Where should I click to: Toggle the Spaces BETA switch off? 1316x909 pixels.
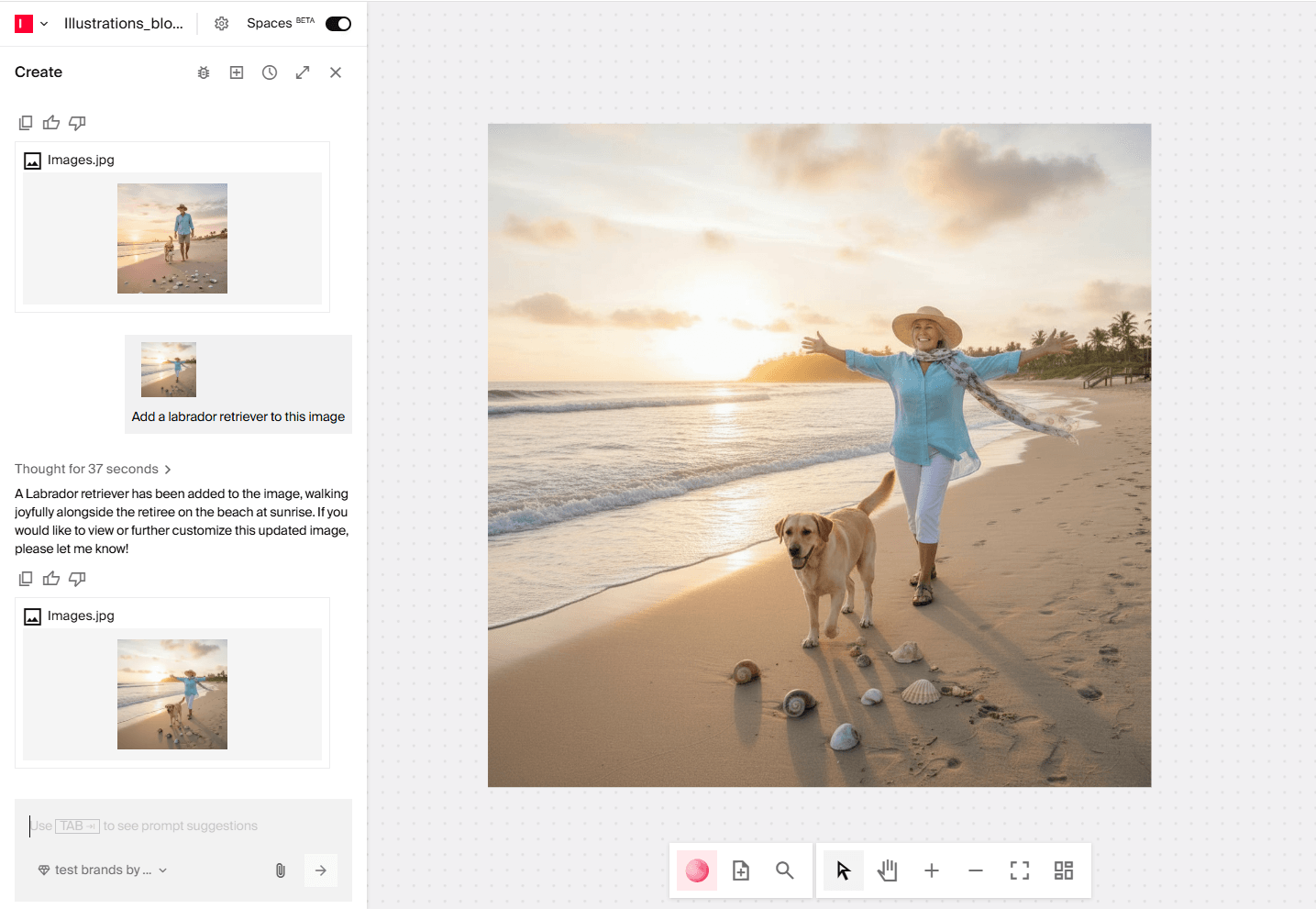(337, 23)
